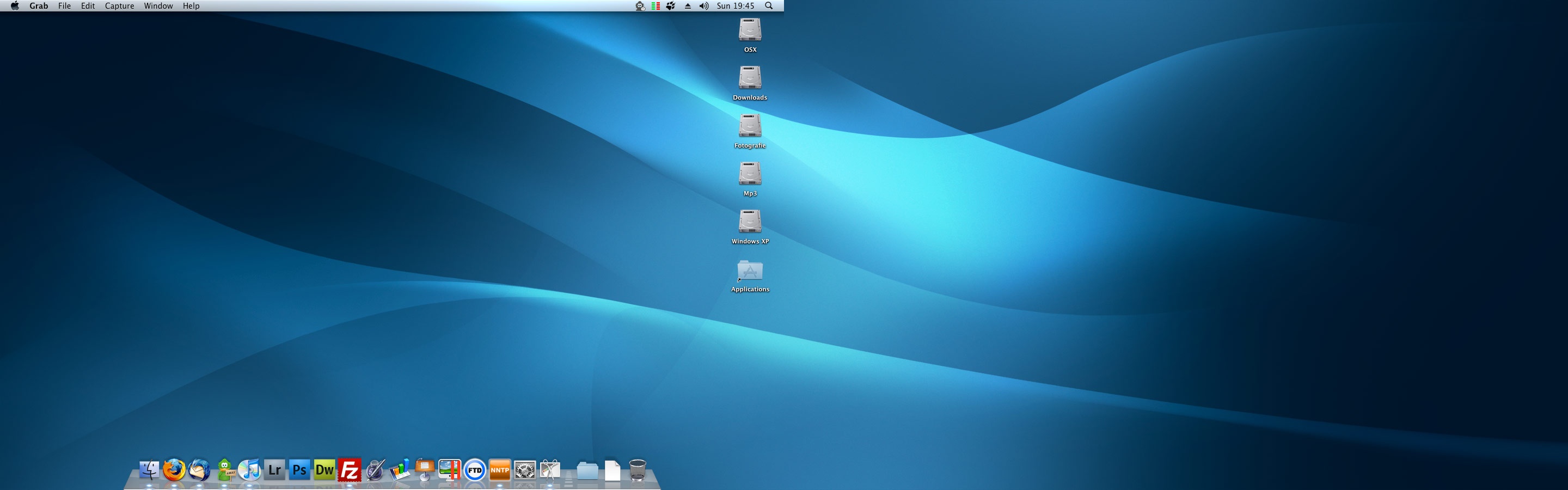Launch iTunes from the Dock
The image size is (1568, 490).
tap(249, 470)
